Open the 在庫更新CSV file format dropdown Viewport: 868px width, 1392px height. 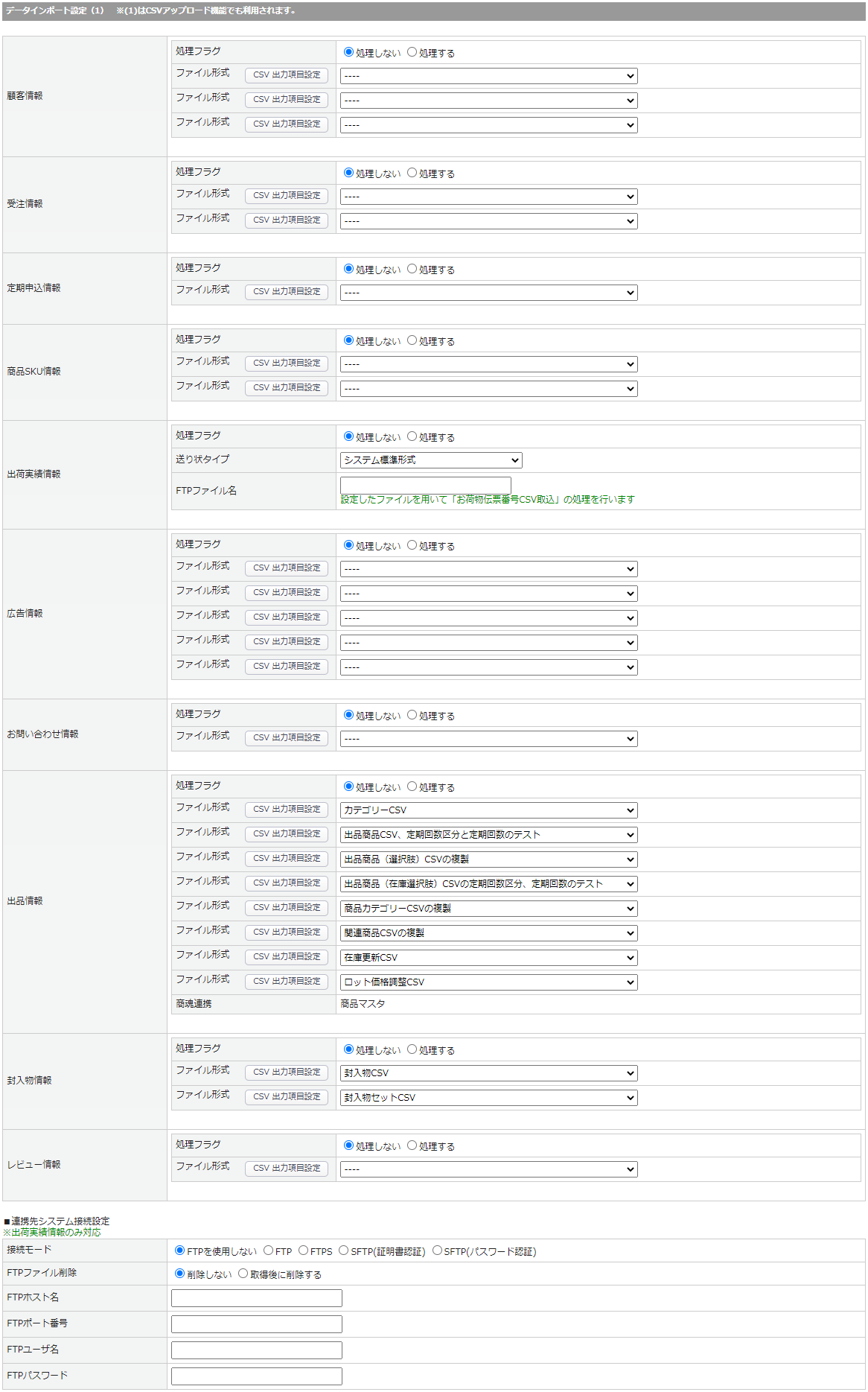coord(488,958)
